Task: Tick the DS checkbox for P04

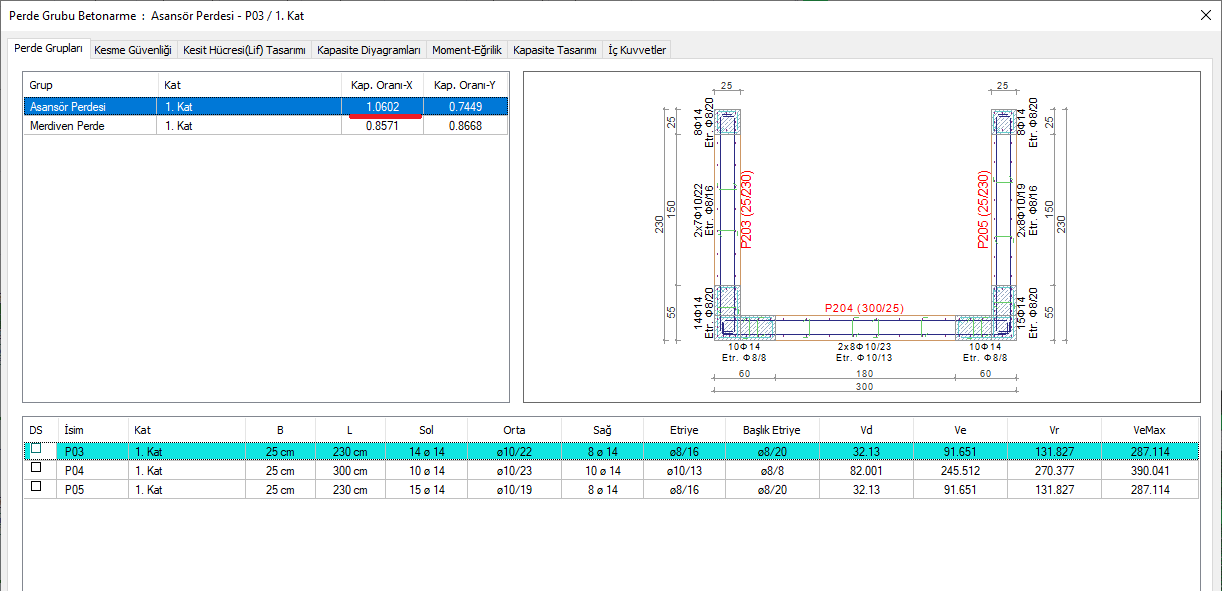Action: tap(36, 469)
